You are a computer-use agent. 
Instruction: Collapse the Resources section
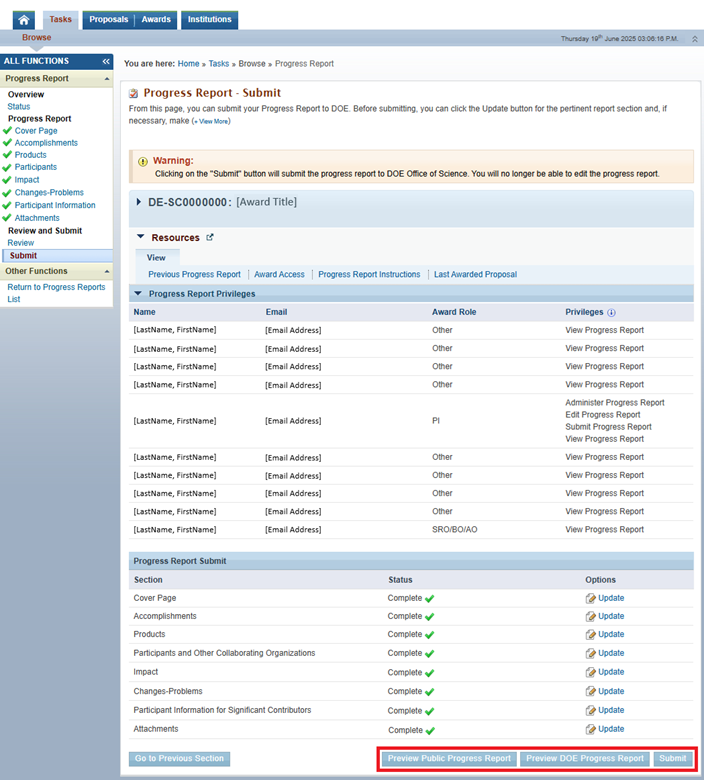141,238
